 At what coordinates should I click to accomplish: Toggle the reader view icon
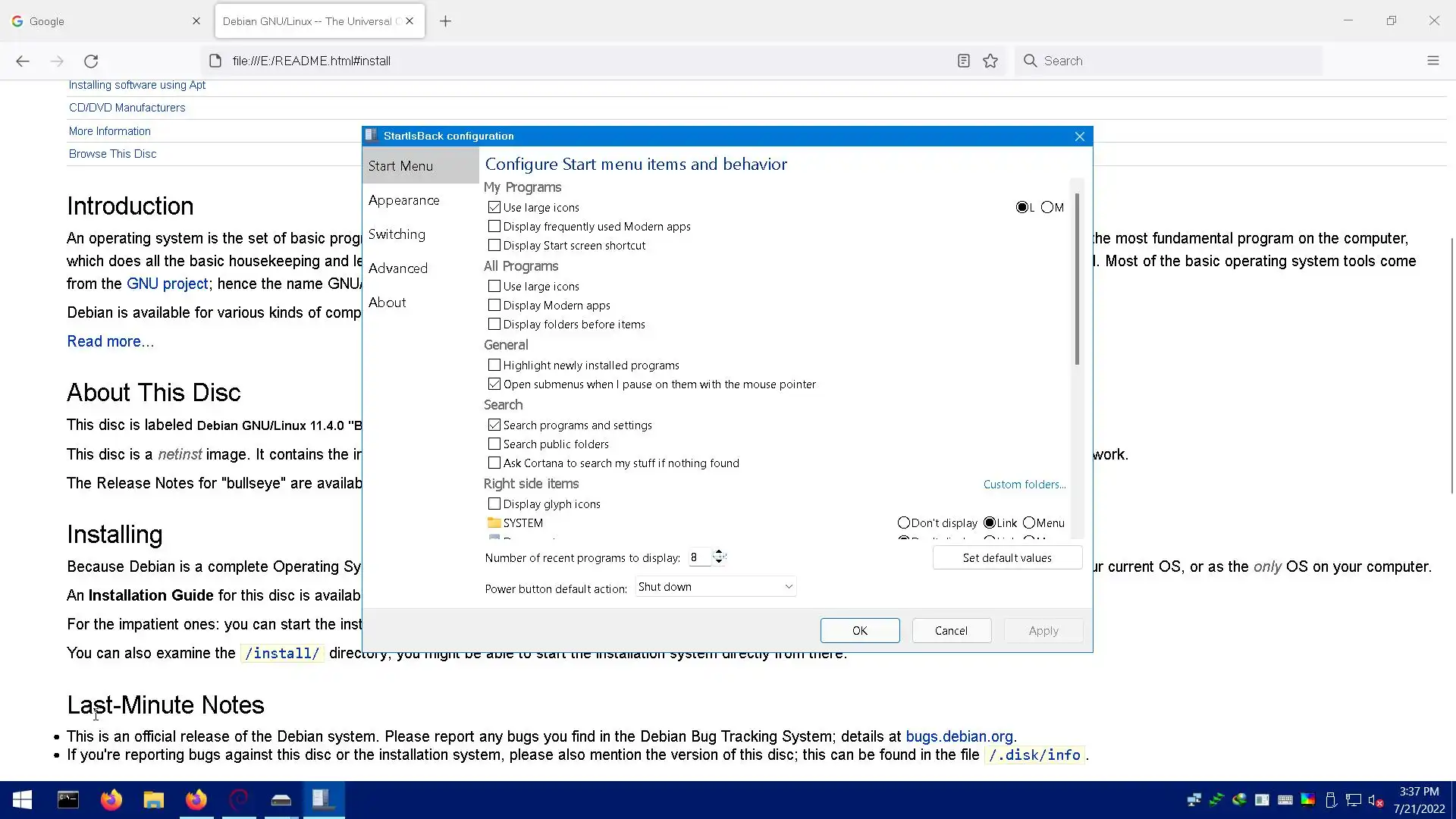pos(963,61)
